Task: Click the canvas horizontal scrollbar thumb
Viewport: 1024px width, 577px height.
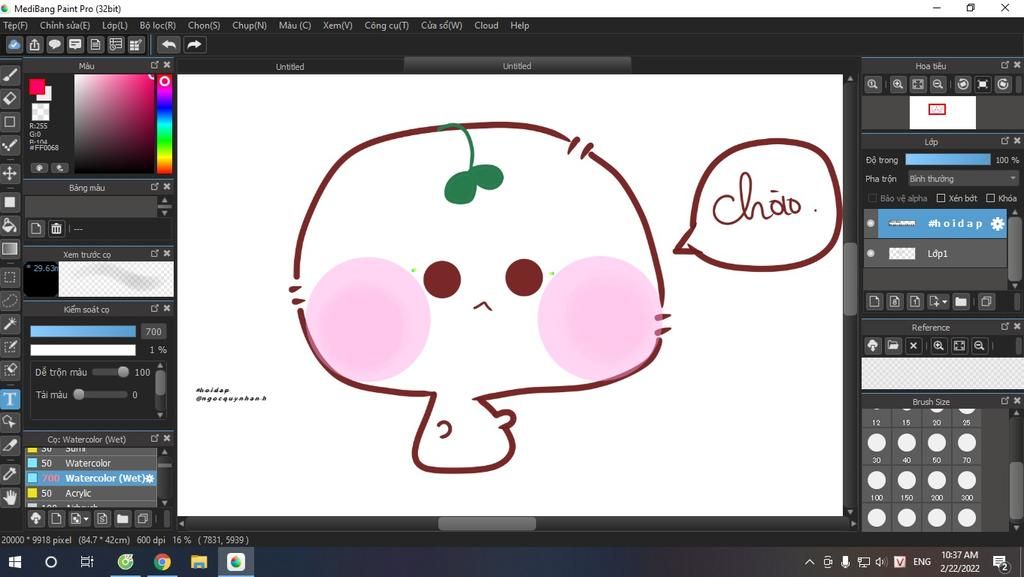Action: (x=487, y=523)
